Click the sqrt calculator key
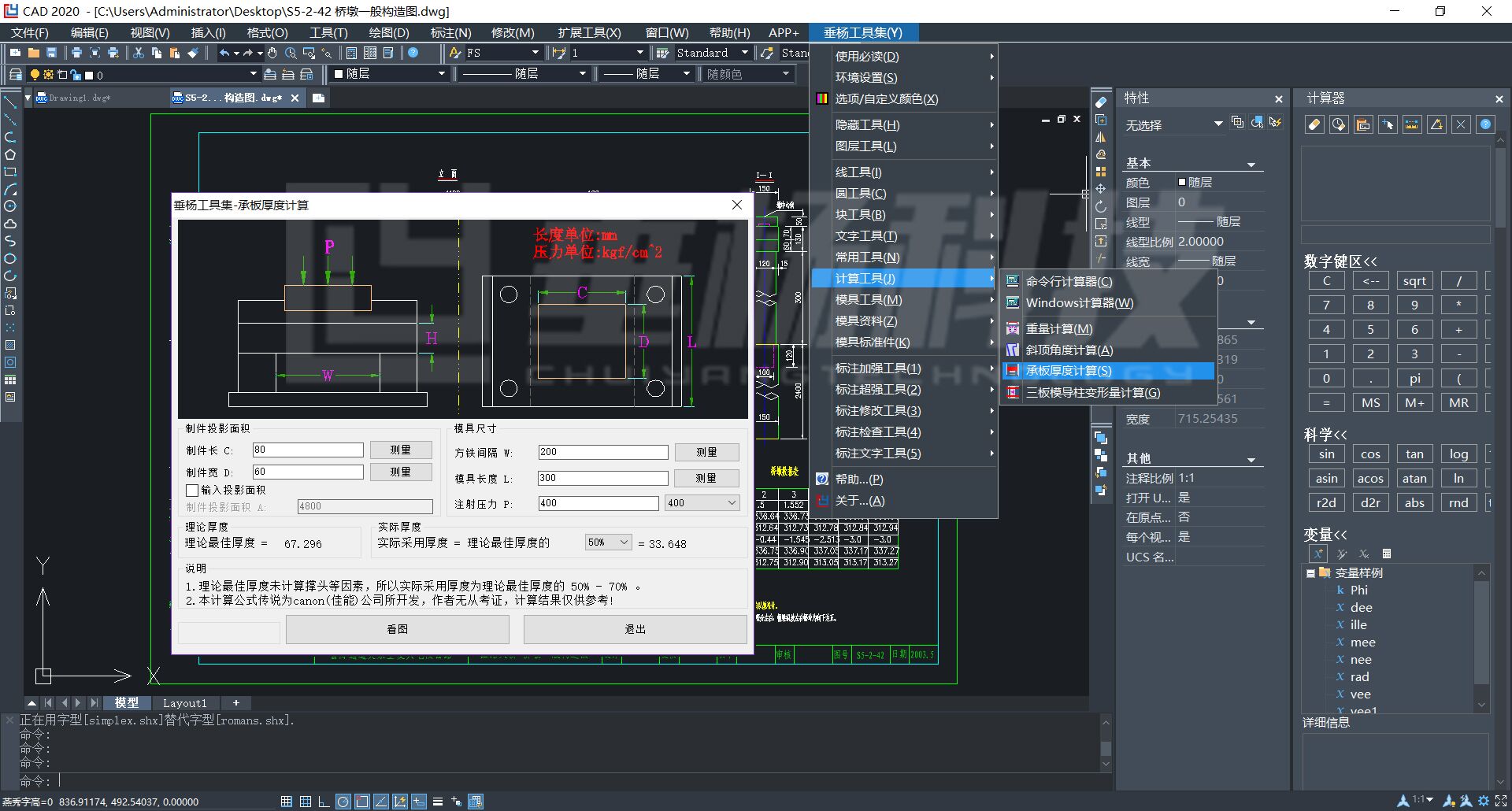Viewport: 1512px width, 811px height. 1414,281
